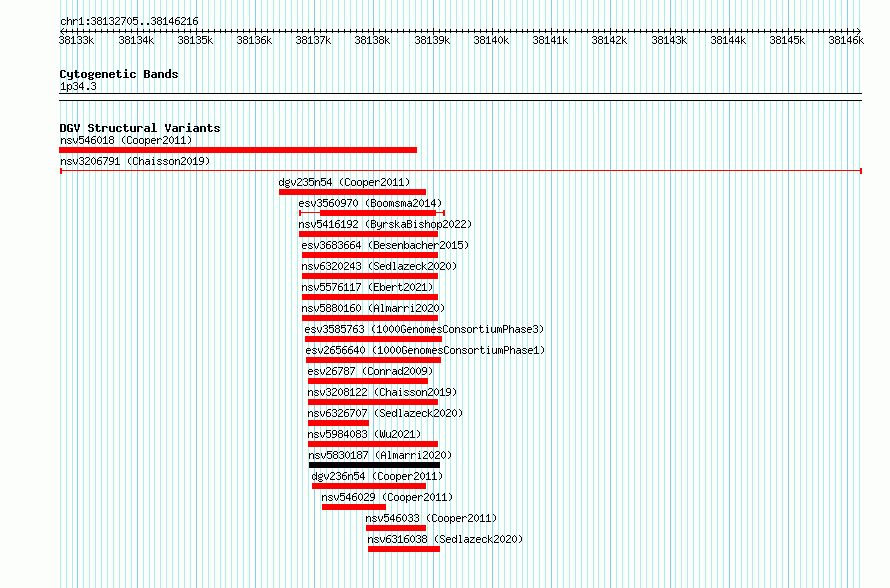
Task: Select the nsv546033 red bar
Action: [x=396, y=528]
